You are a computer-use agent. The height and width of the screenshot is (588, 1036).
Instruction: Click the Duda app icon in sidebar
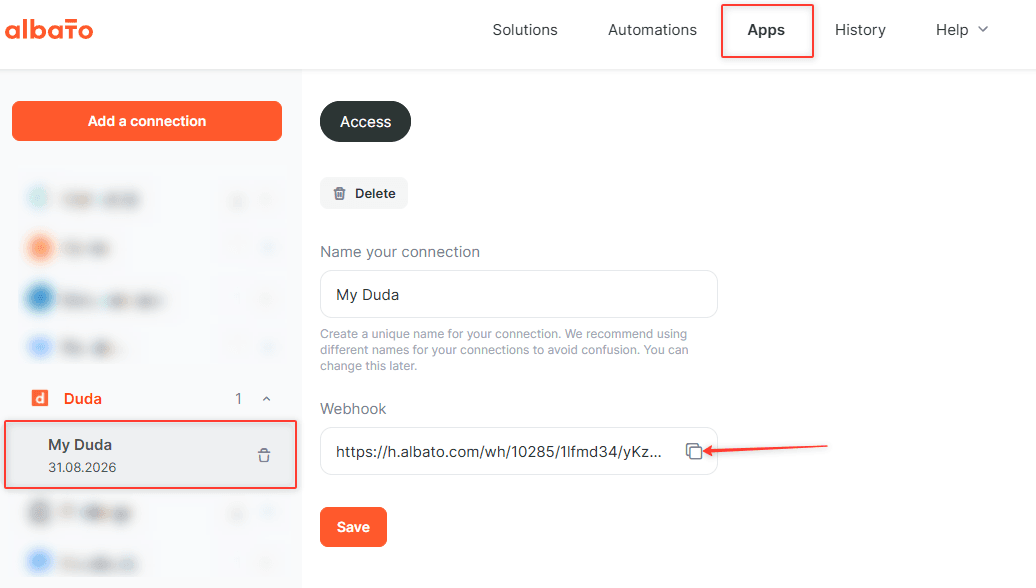(x=40, y=398)
